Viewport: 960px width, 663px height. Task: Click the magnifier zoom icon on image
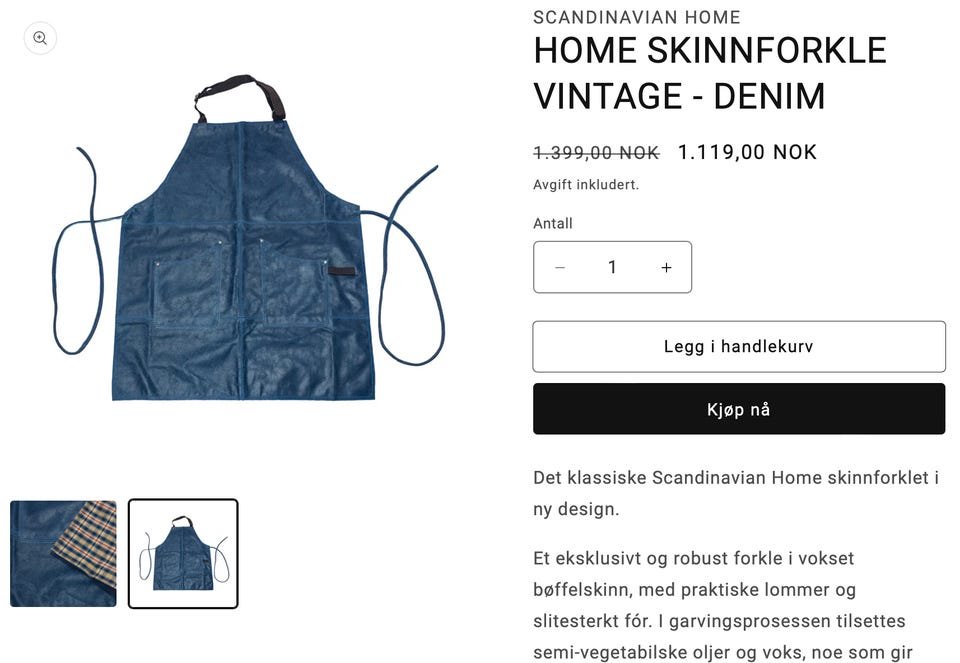40,38
